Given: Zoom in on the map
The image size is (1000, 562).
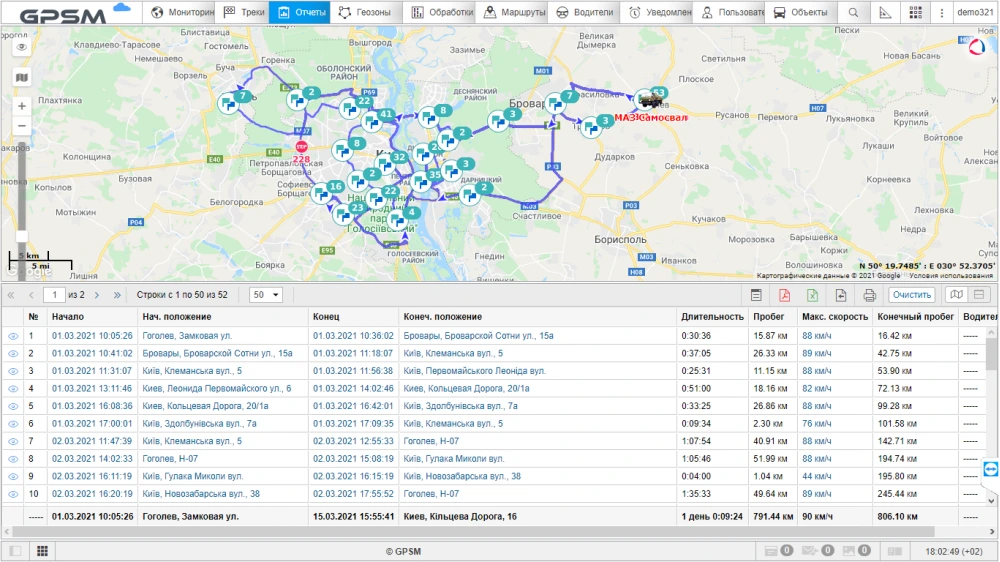Looking at the screenshot, I should click(22, 106).
